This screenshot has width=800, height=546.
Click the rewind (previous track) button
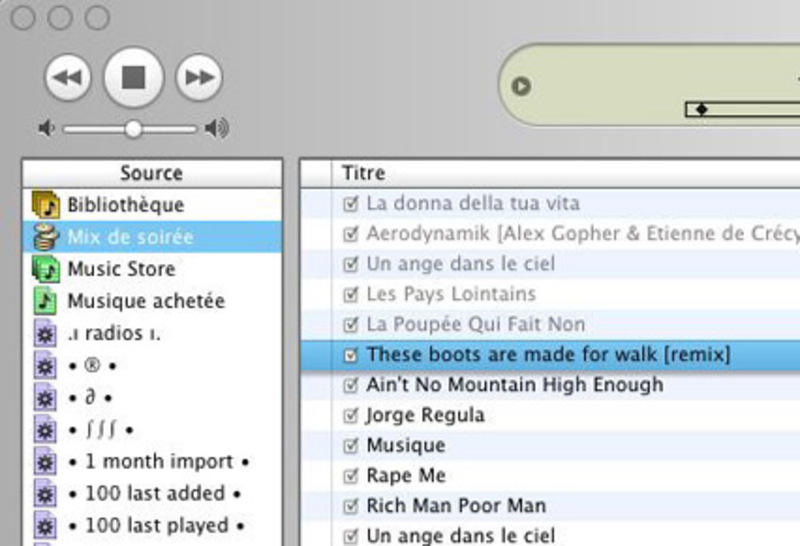(x=68, y=78)
